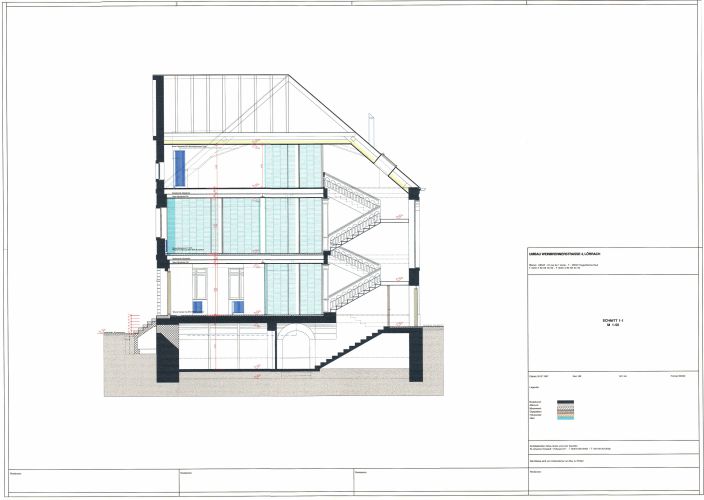Click the tall blue panel in the attic room

(180, 168)
